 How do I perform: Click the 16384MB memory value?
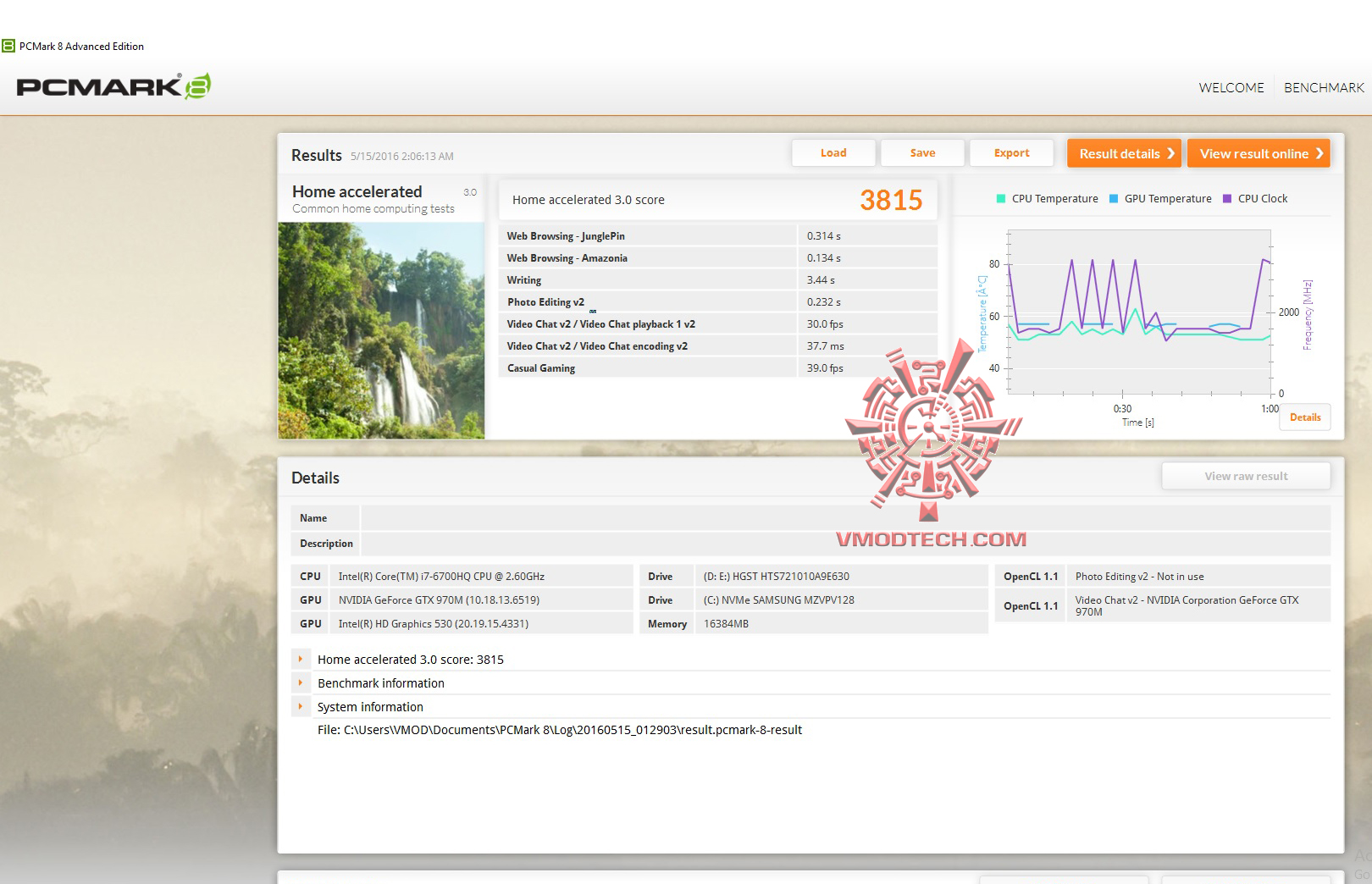pos(726,624)
